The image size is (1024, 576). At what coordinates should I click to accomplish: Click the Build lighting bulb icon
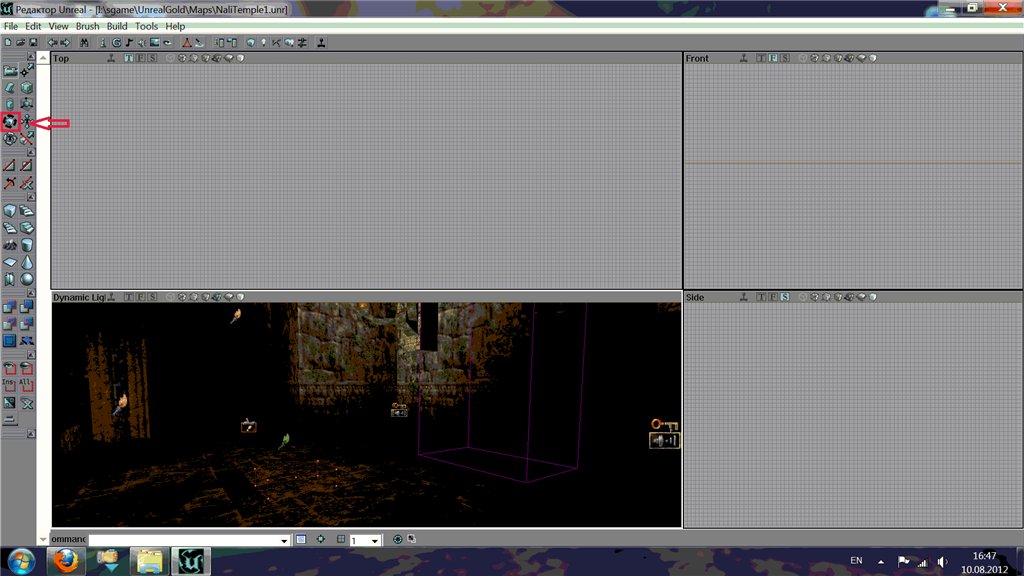pyautogui.click(x=263, y=42)
